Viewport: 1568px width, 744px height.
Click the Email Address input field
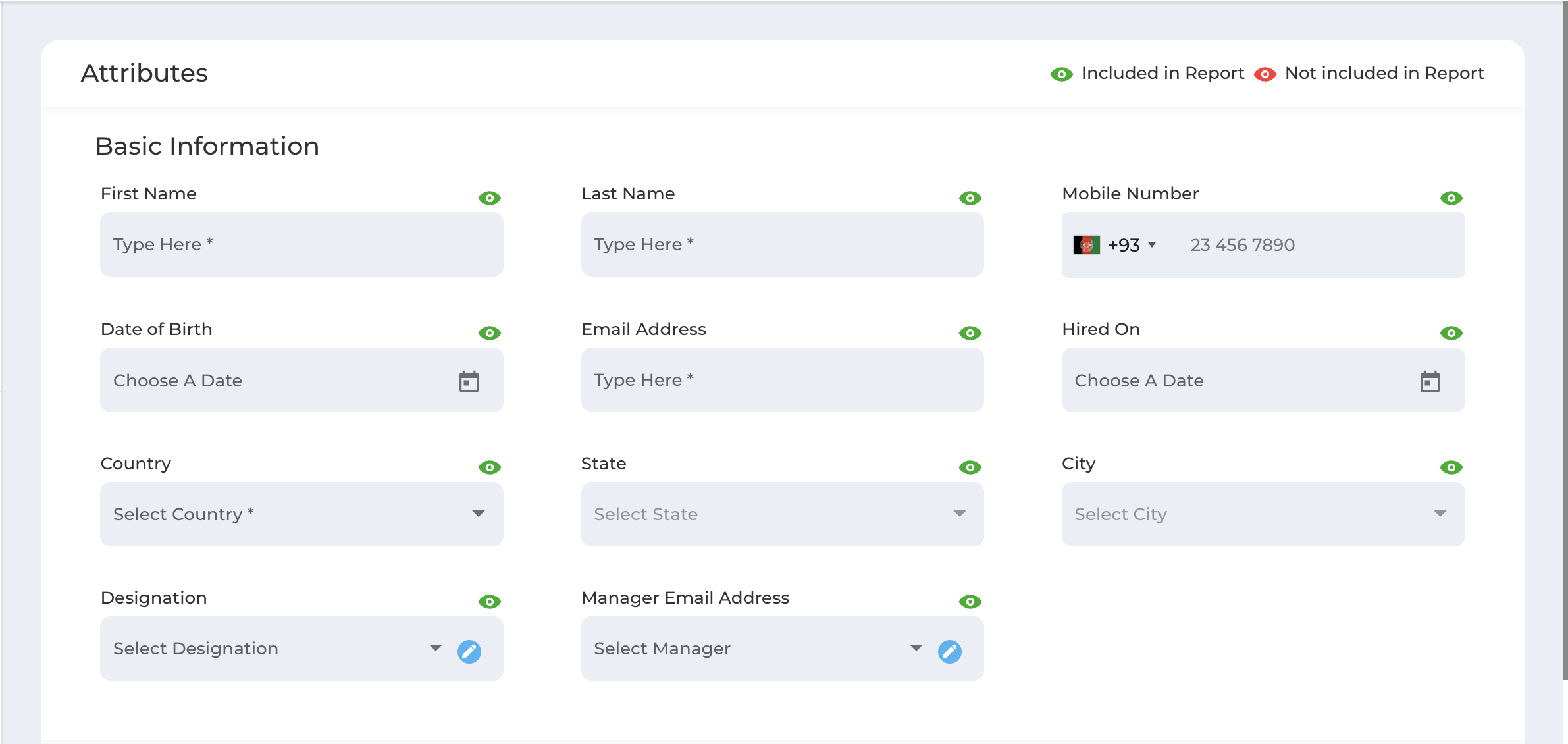pyautogui.click(x=782, y=380)
